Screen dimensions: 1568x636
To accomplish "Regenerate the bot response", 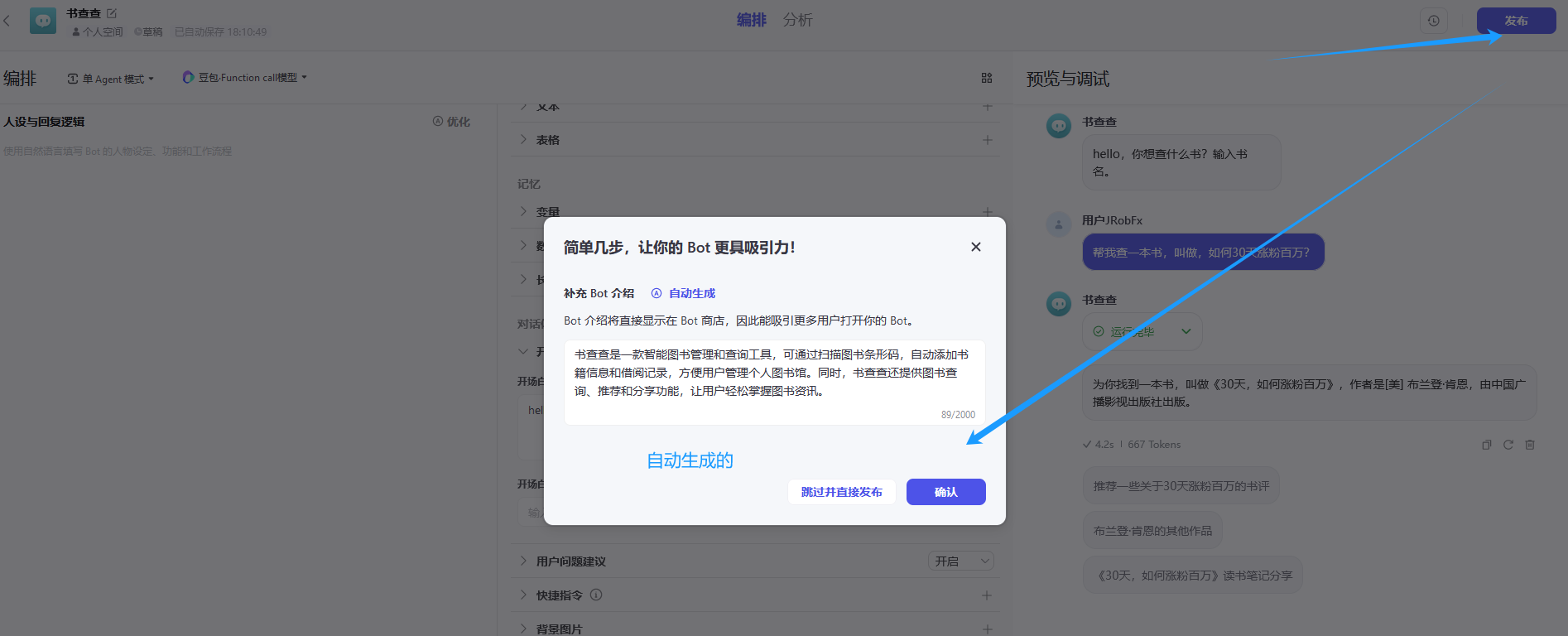I will tap(1508, 445).
